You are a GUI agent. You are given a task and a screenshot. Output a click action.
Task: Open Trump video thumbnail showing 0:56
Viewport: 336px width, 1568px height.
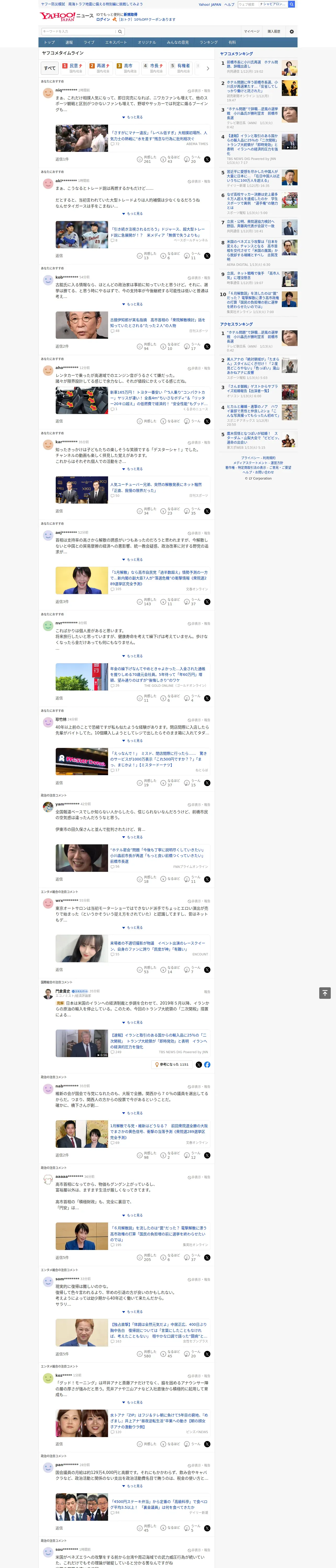[82, 1043]
